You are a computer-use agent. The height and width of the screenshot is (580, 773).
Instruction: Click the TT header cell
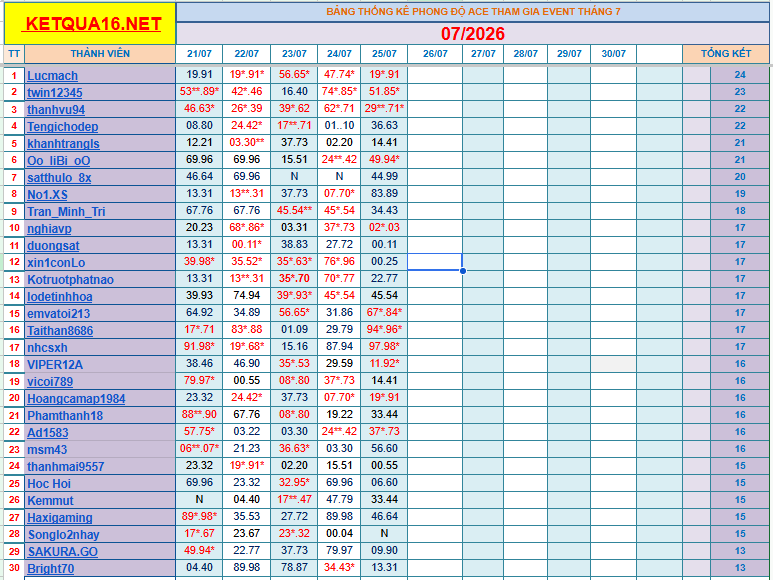pyautogui.click(x=14, y=54)
